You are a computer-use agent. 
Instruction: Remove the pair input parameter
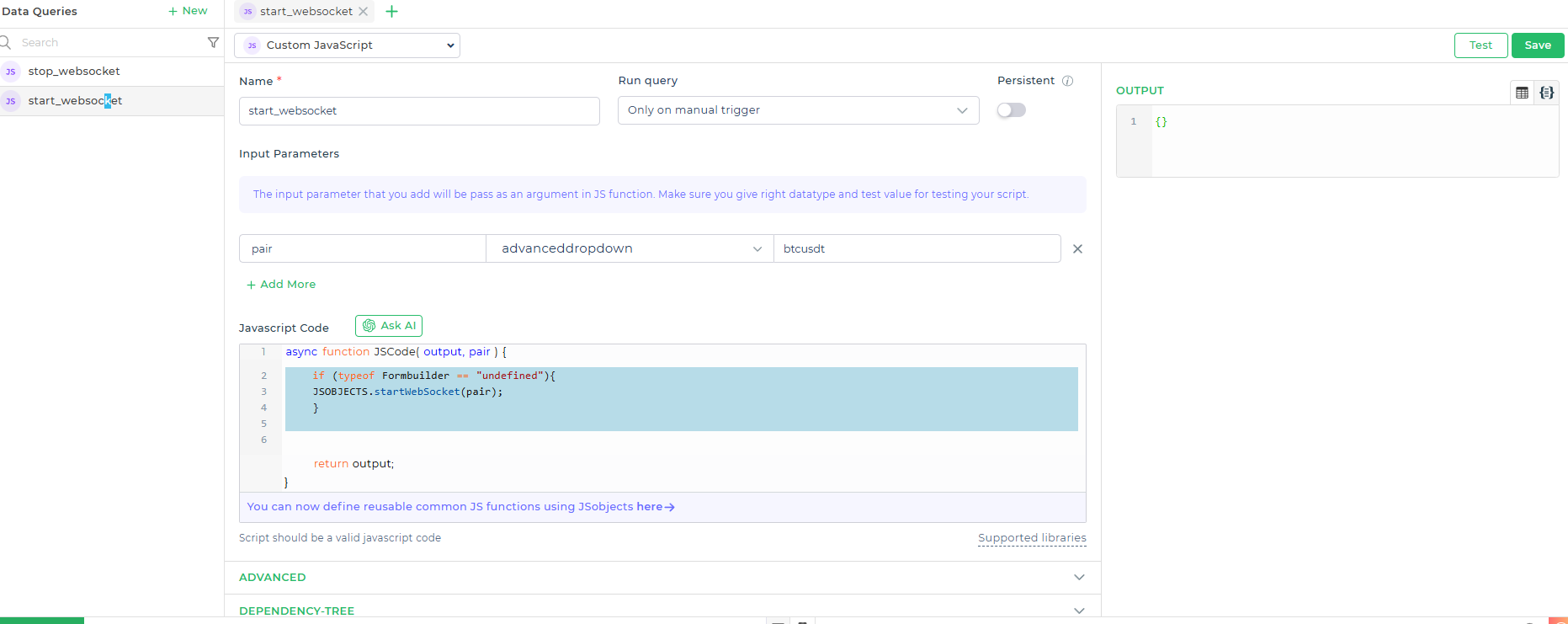(x=1077, y=248)
